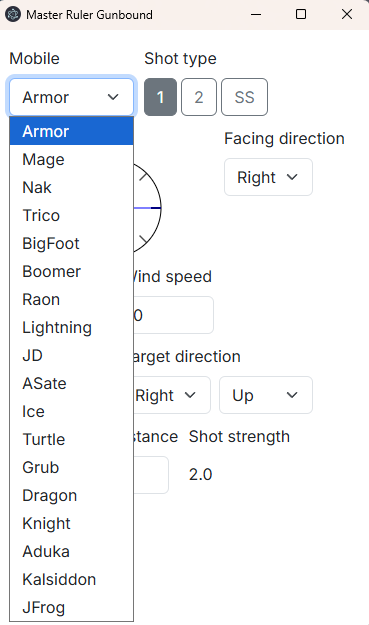369x625 pixels.
Task: Choose JFrog from the mobile list
Action: point(71,607)
